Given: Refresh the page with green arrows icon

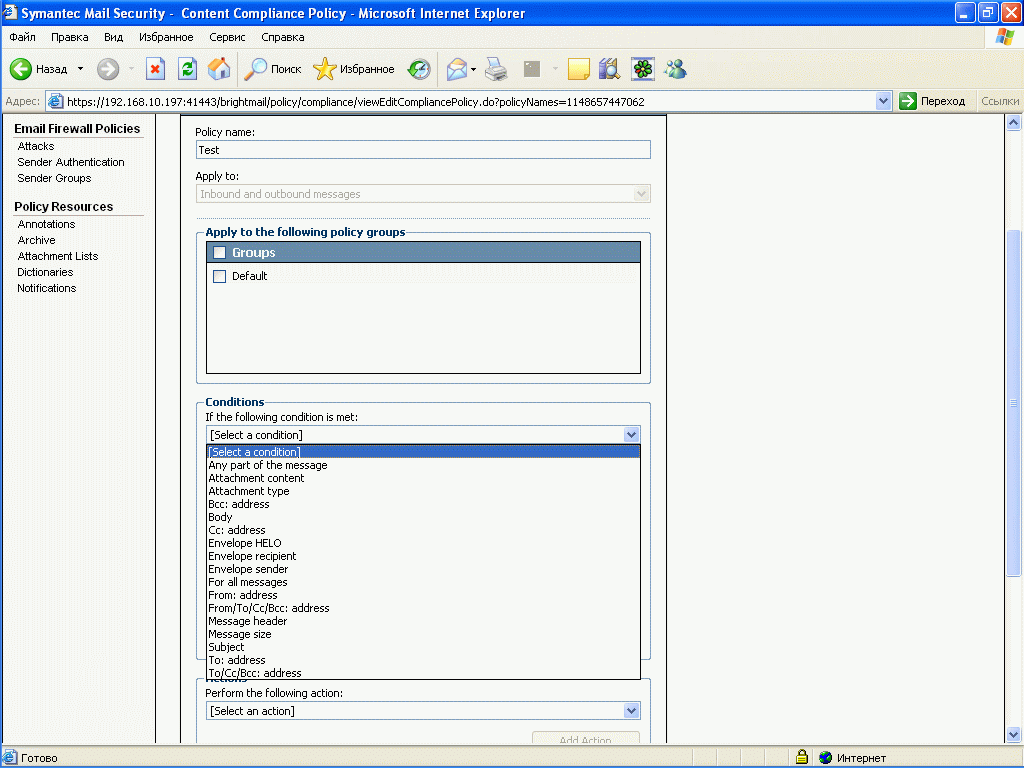Looking at the screenshot, I should [x=187, y=69].
